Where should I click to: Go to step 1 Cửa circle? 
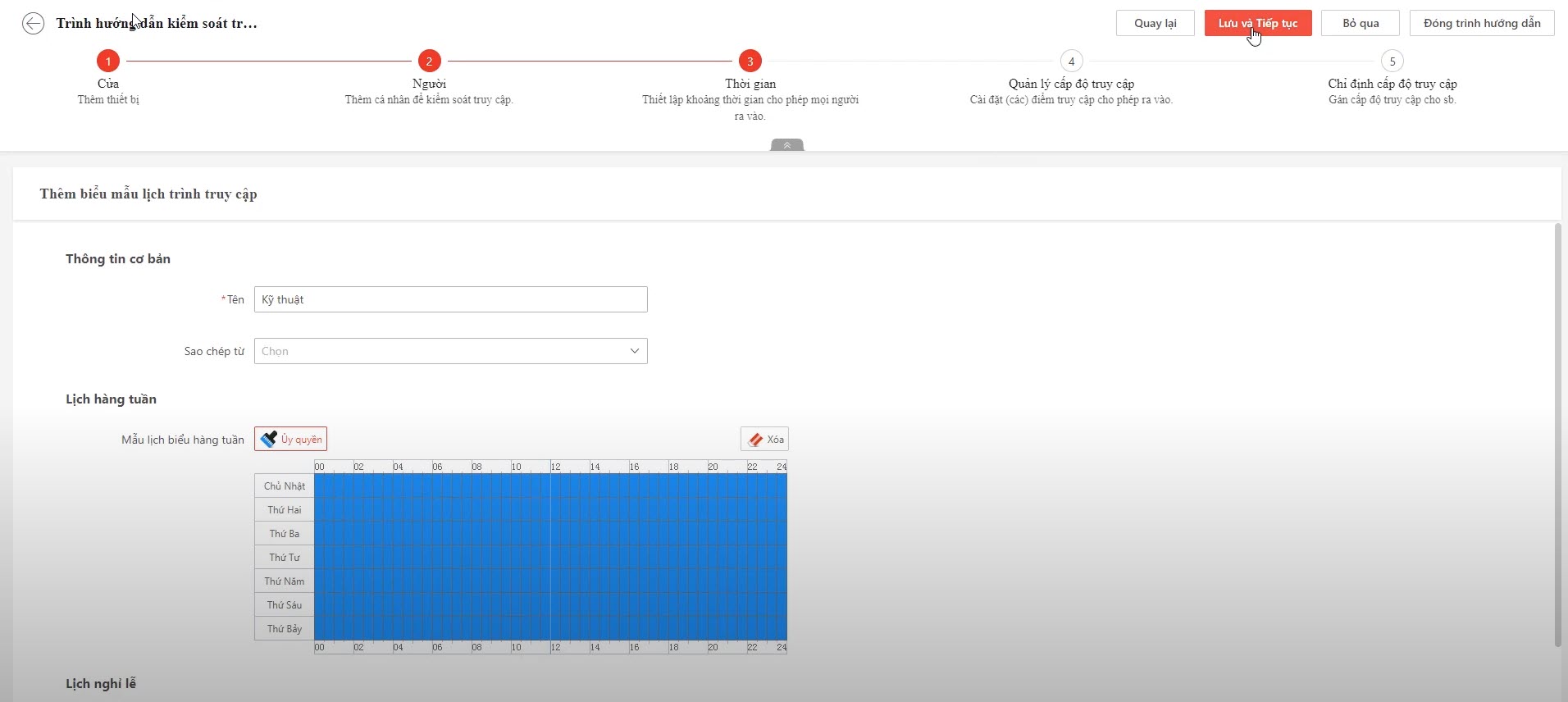pos(108,62)
